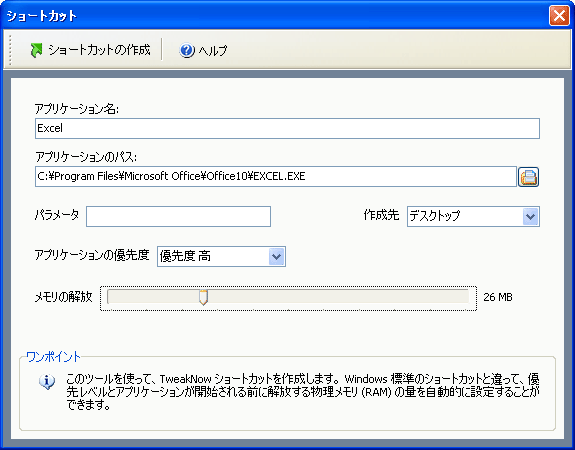This screenshot has width=575, height=450.
Task: Click the パラメータ label
Action: click(x=57, y=215)
